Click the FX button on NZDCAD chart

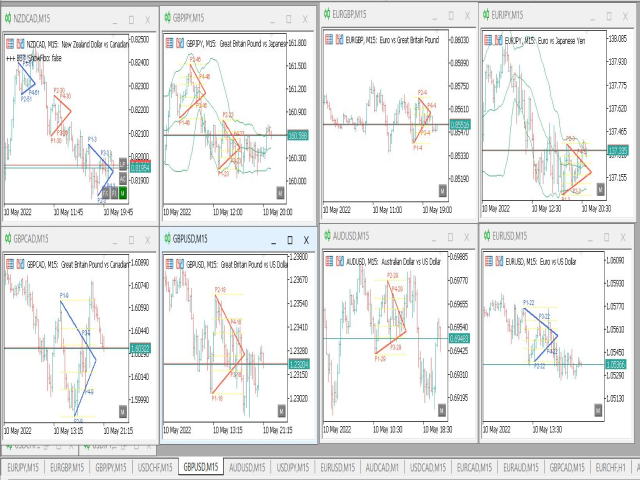pyautogui.click(x=105, y=193)
